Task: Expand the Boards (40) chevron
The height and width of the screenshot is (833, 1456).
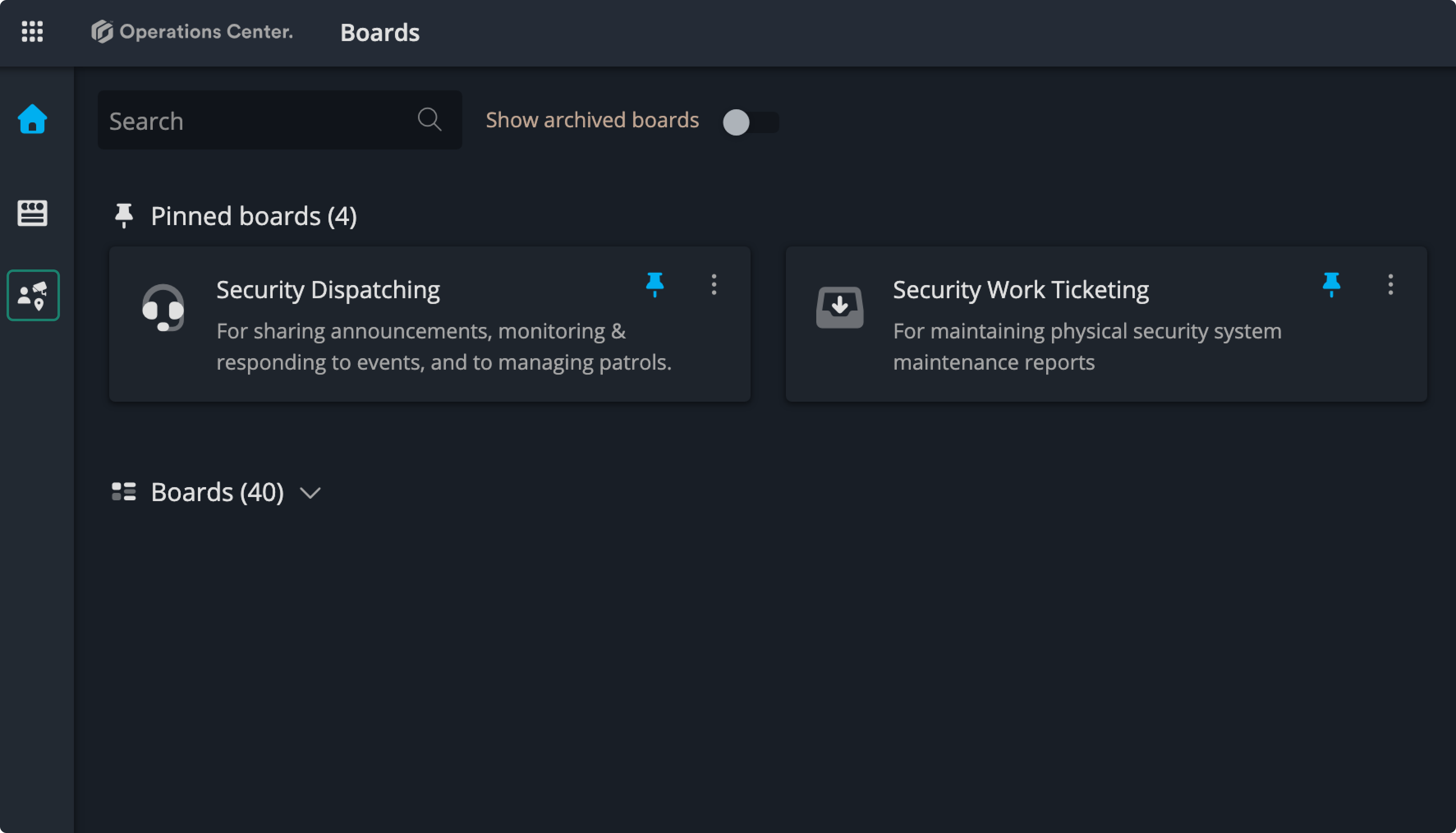Action: coord(310,492)
